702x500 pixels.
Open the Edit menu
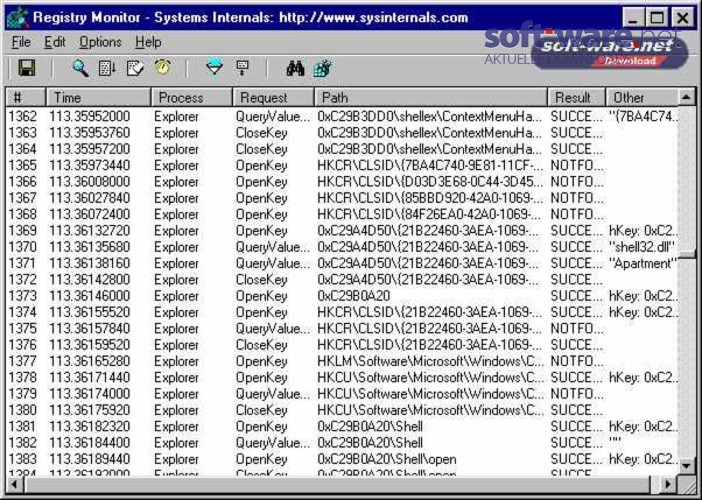(55, 42)
